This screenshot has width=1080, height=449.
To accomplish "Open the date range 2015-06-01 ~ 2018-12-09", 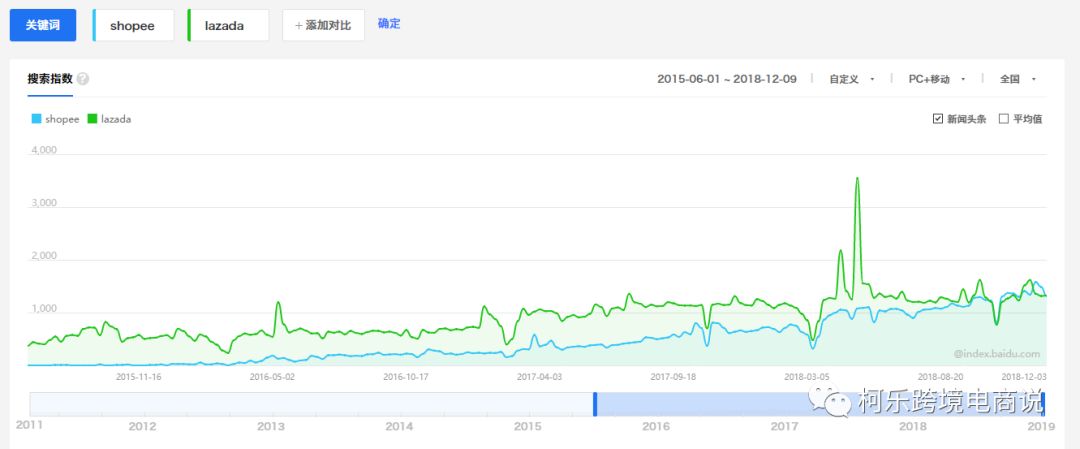I will point(727,79).
